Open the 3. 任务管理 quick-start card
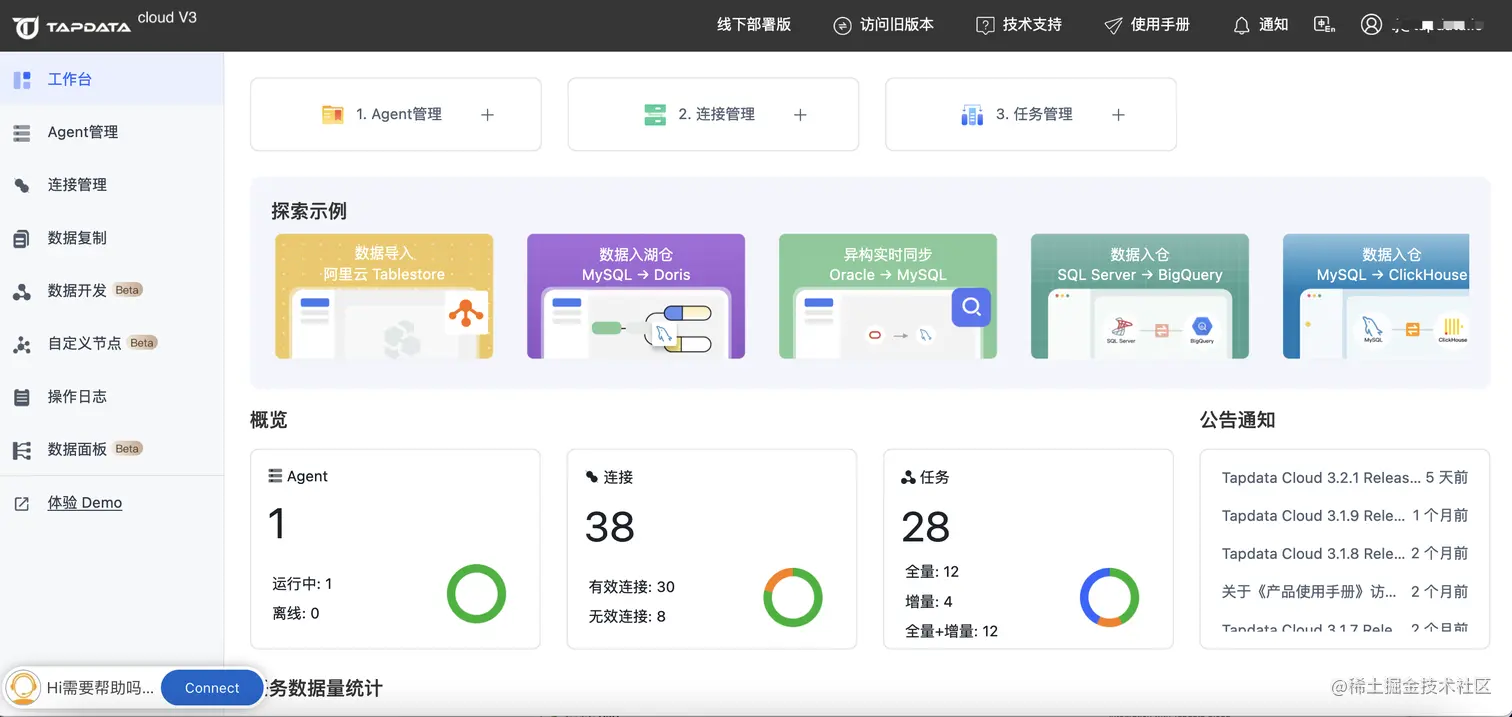 pos(1031,115)
